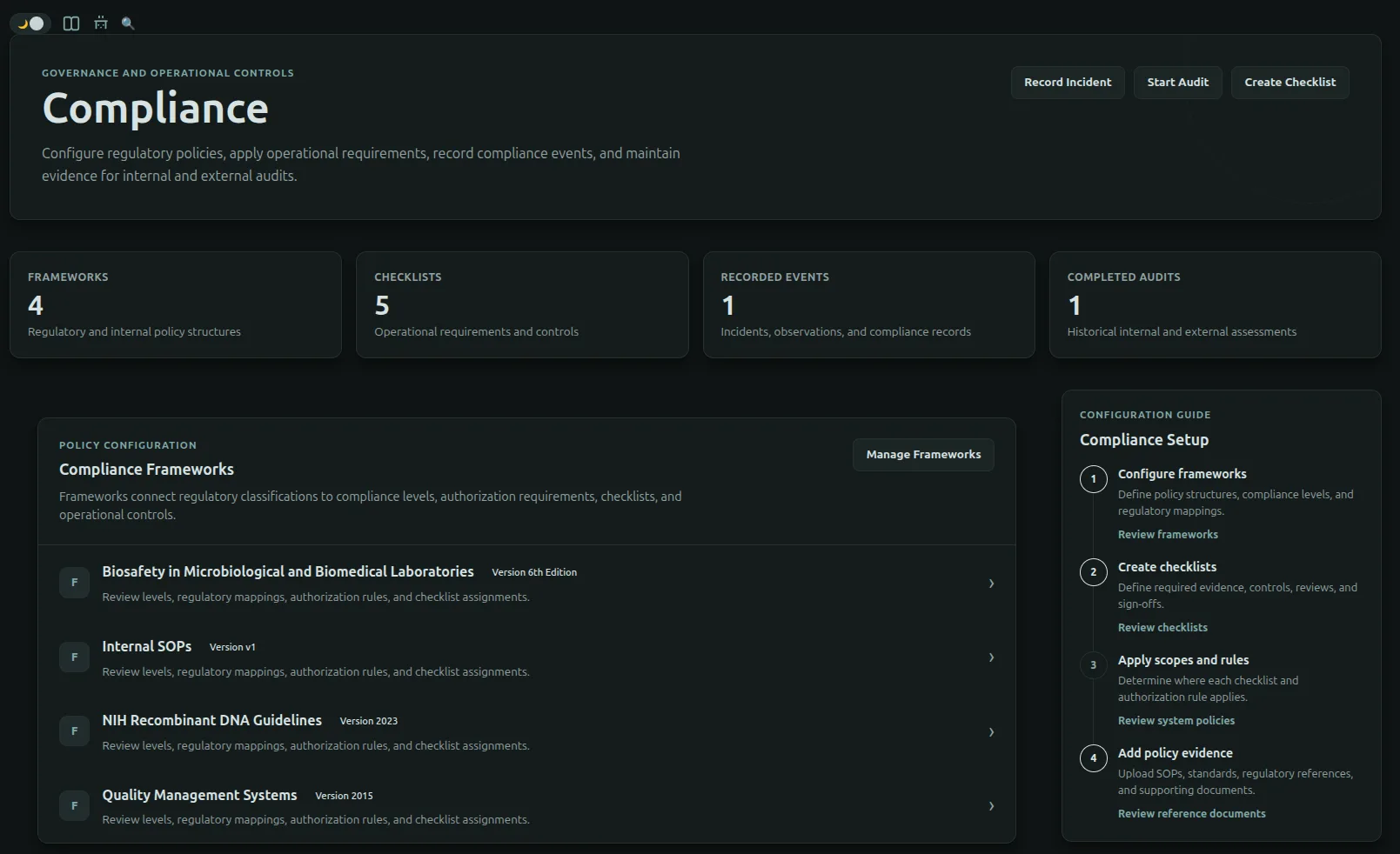The image size is (1400, 854).
Task: Click the Version v1 label
Action: coord(232,647)
